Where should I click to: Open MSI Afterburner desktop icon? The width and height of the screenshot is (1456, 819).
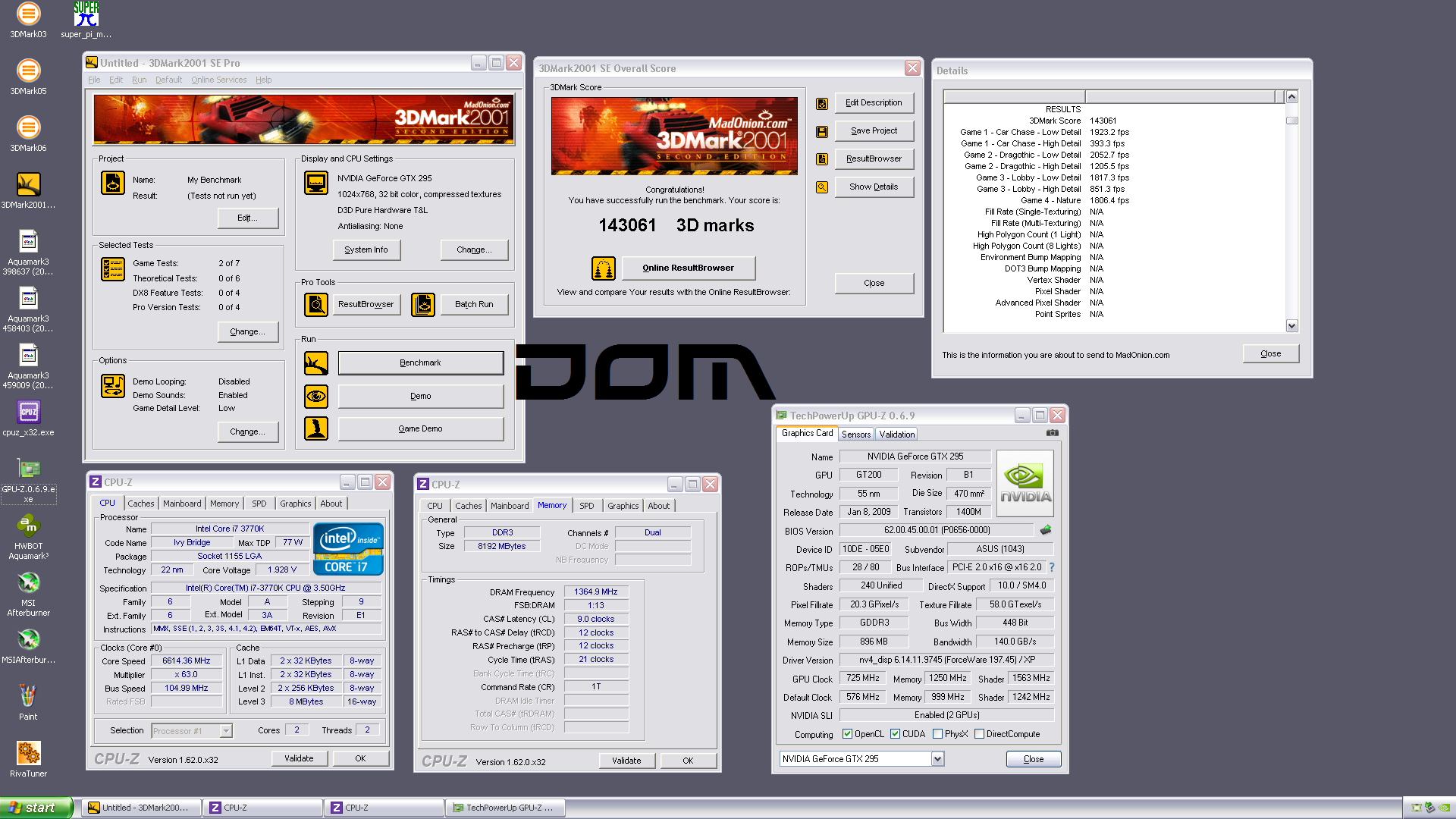pyautogui.click(x=28, y=594)
